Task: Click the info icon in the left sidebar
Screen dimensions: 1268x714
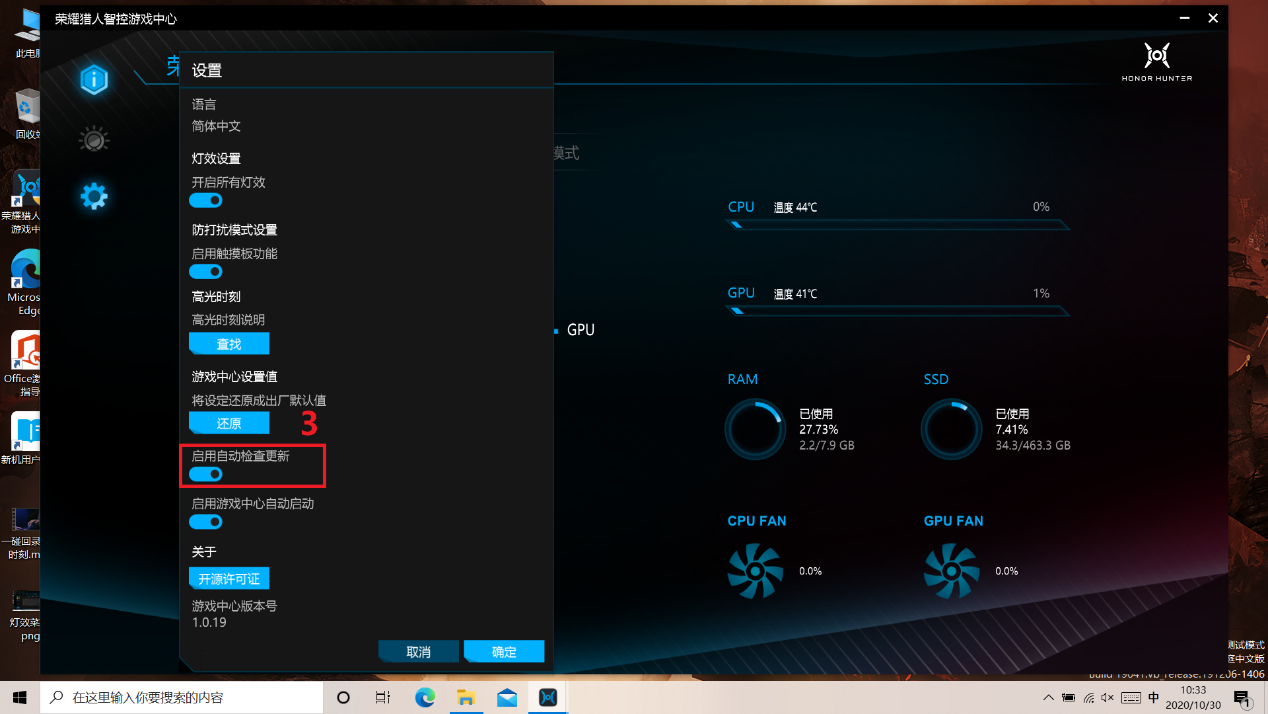Action: point(94,79)
